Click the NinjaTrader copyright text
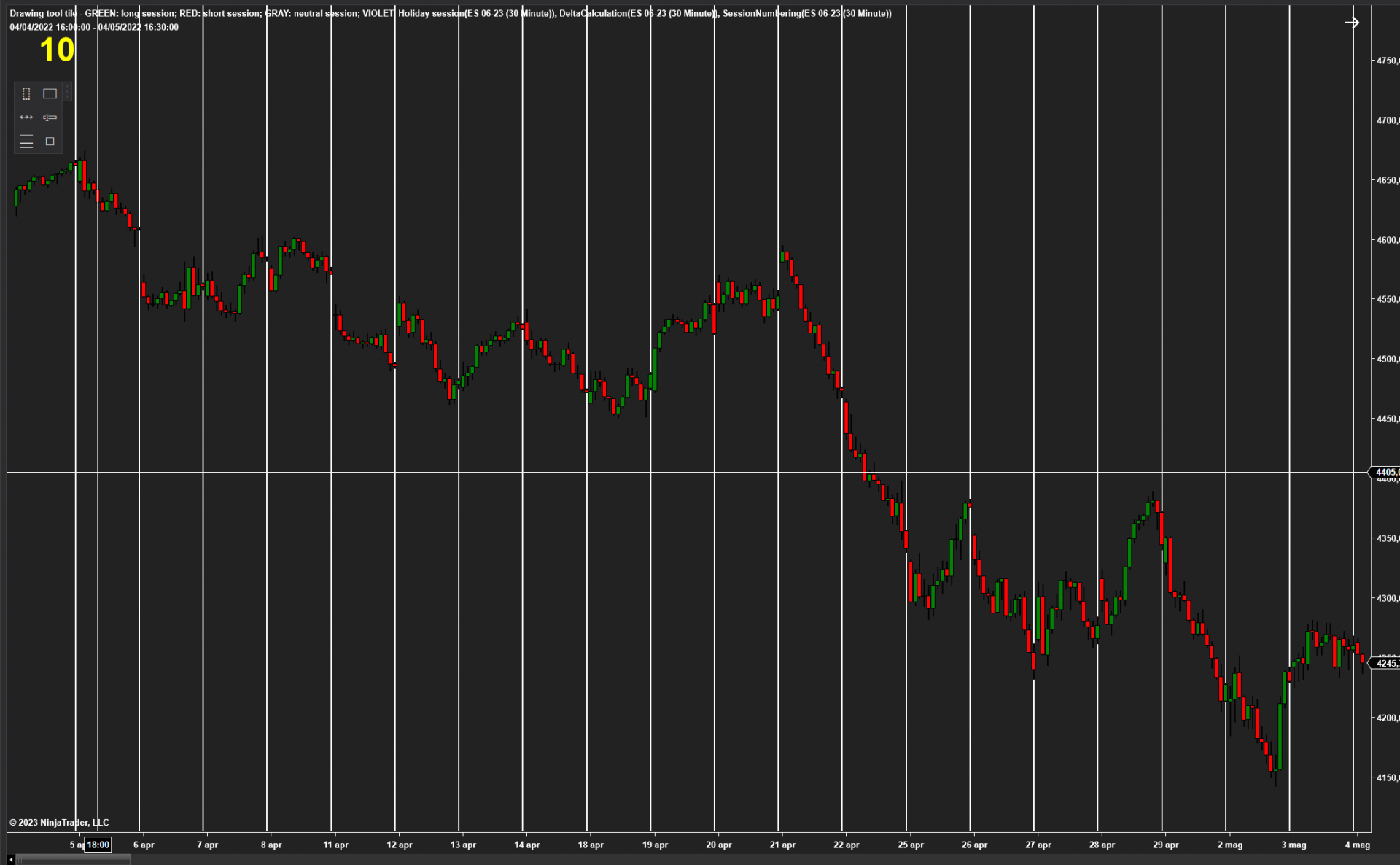Image resolution: width=1400 pixels, height=865 pixels. tap(59, 822)
